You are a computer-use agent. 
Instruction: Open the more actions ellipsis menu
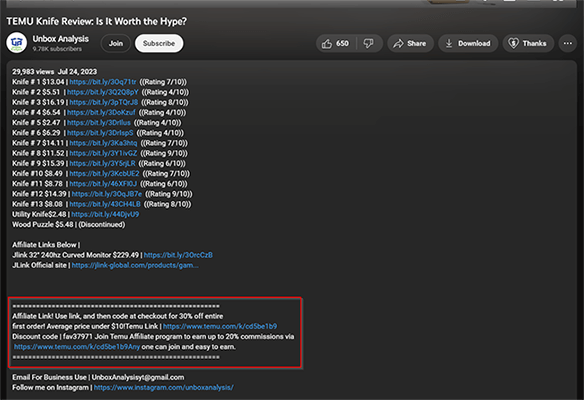(x=567, y=44)
